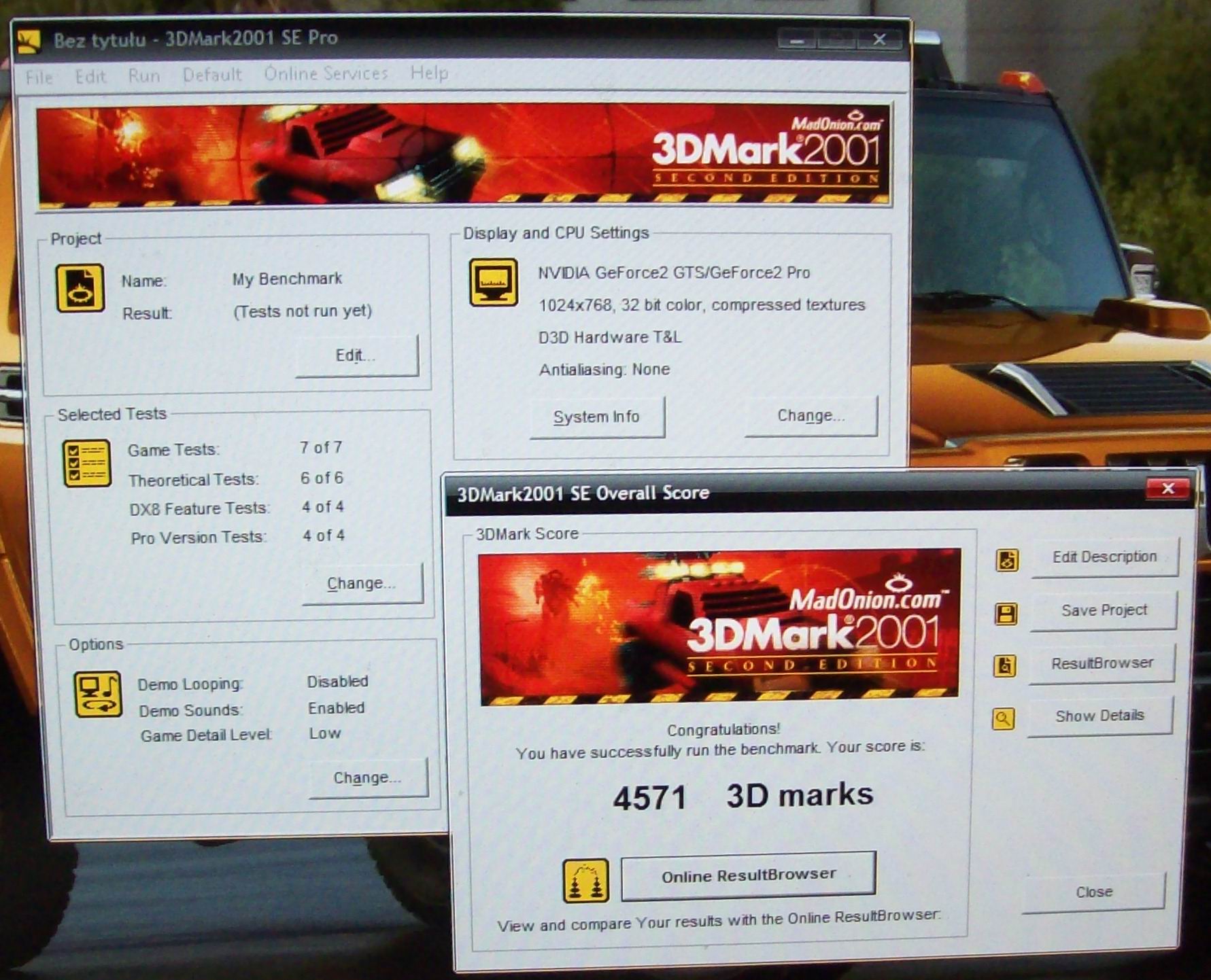Viewport: 1211px width, 980px height.
Task: Click the "1024x768, 32 bit color" settings line
Action: 702,305
